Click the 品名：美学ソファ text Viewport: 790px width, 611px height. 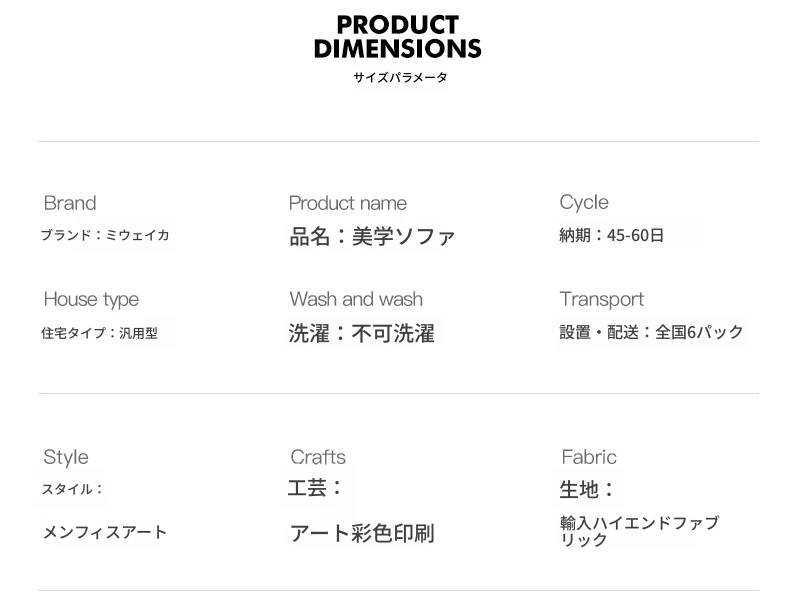pyautogui.click(x=372, y=237)
